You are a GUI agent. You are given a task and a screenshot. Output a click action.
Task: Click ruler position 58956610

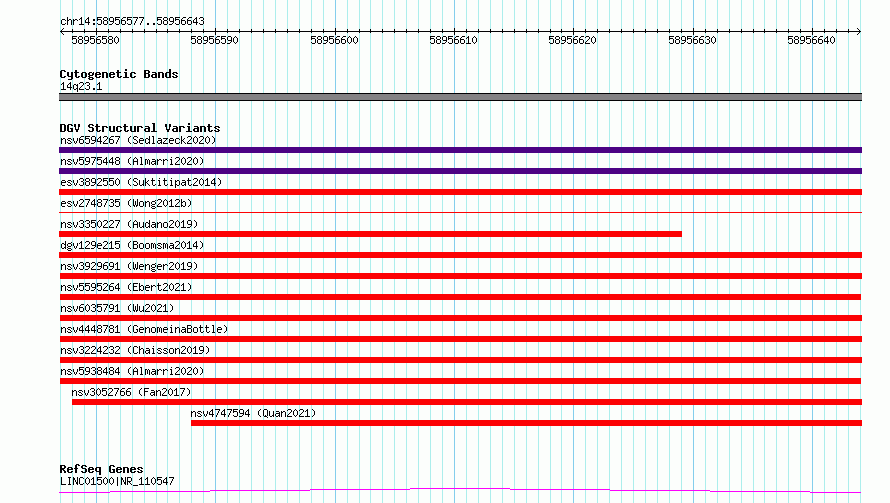point(453,40)
